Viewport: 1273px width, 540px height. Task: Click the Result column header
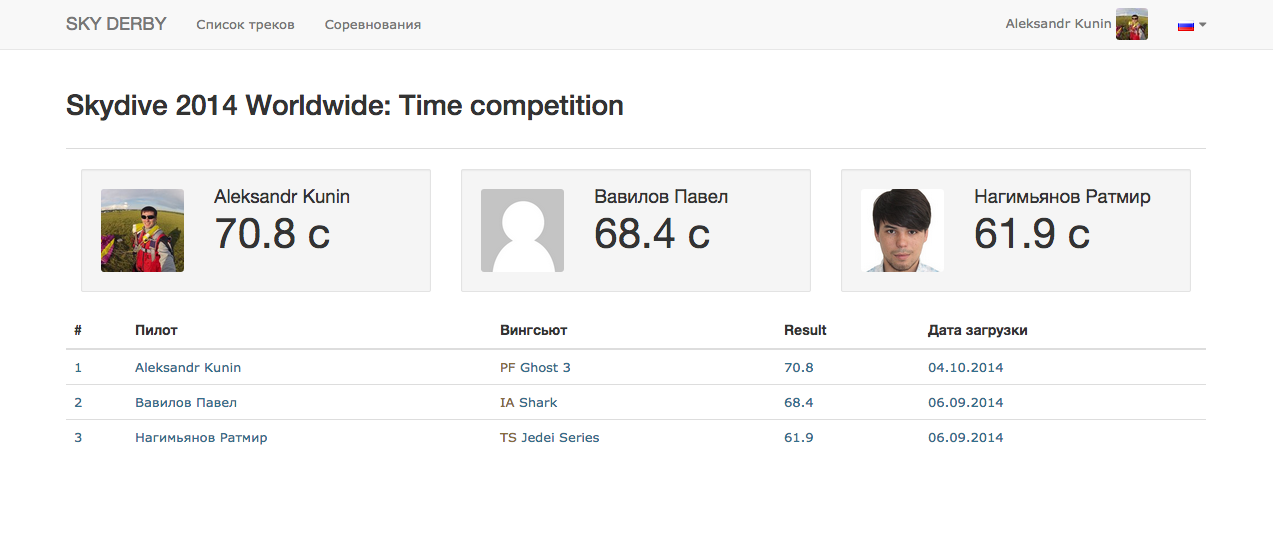[x=805, y=330]
